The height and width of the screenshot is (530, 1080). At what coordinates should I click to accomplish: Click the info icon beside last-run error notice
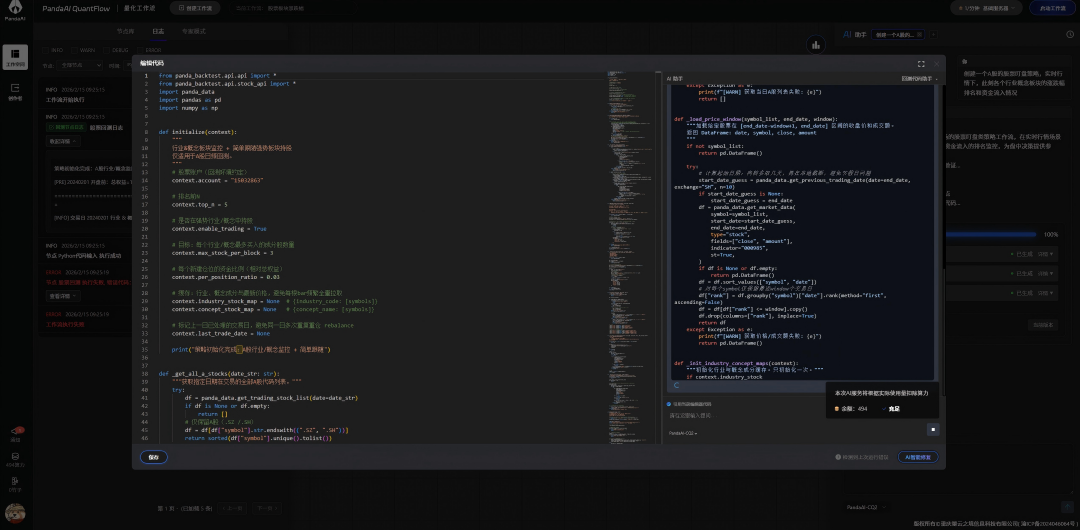[838, 457]
